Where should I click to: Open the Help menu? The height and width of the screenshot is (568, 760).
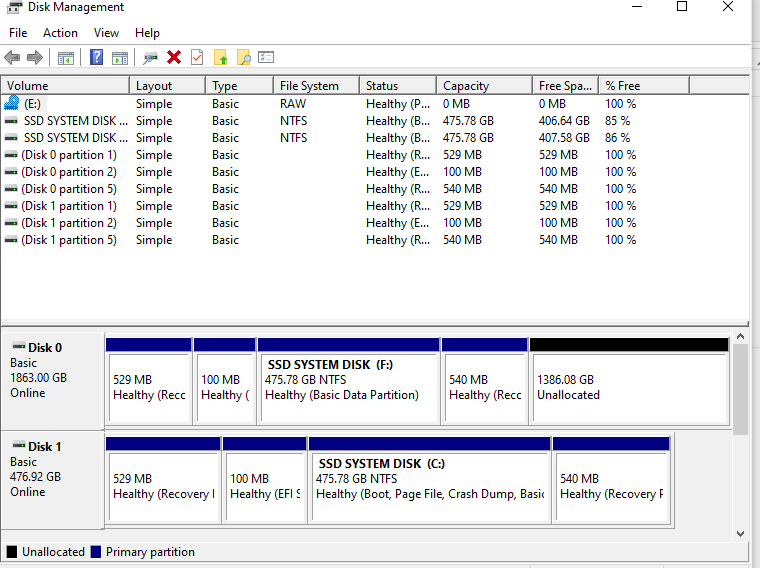click(x=147, y=32)
